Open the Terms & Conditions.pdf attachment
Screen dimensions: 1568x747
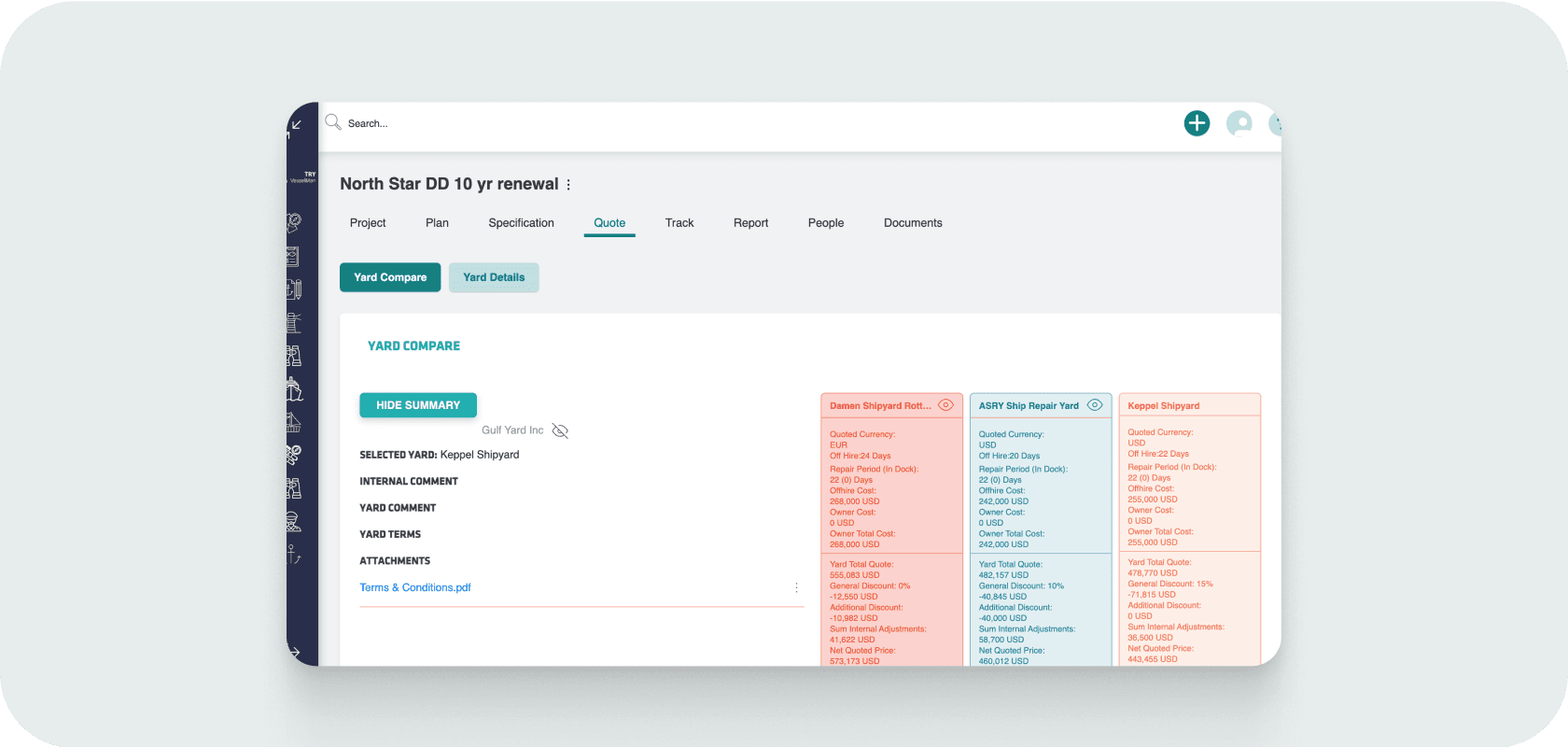pos(415,587)
